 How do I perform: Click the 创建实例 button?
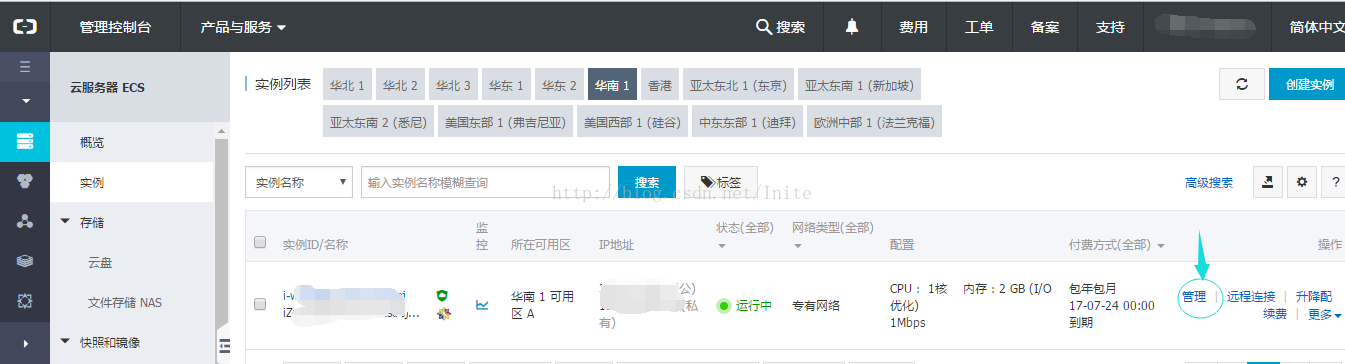pos(1307,85)
